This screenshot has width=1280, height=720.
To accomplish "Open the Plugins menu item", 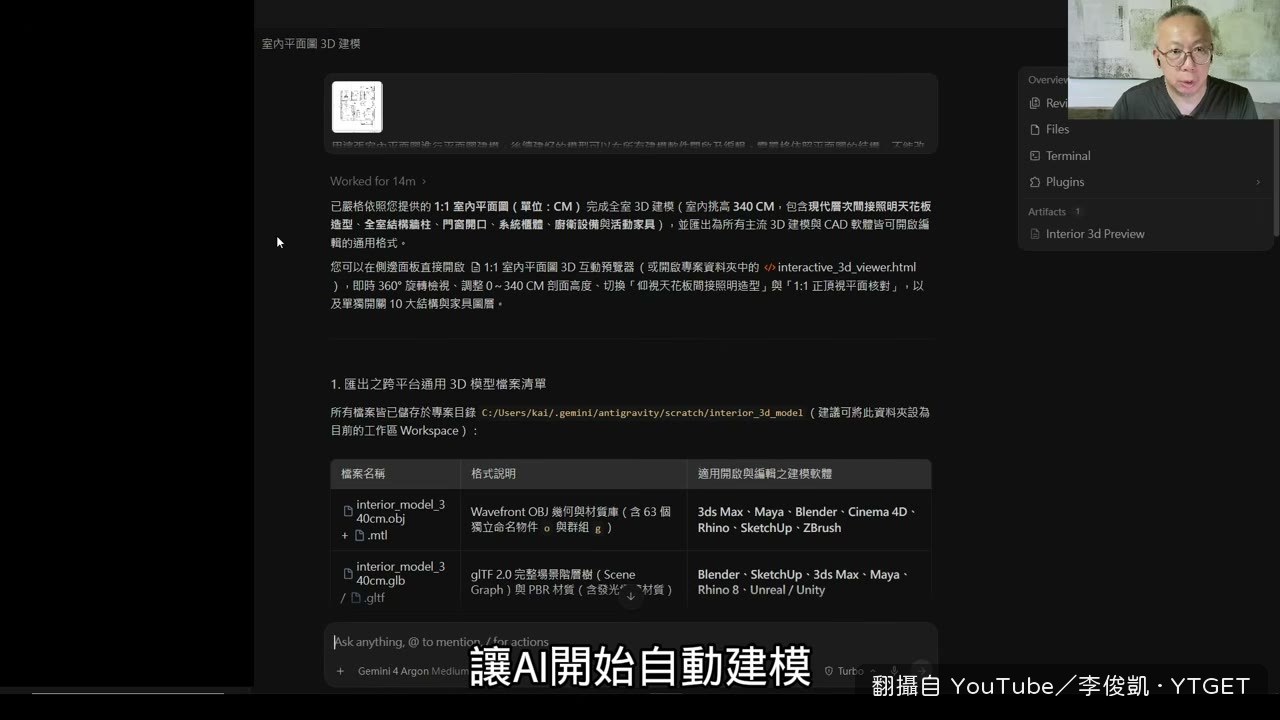I will pos(1065,182).
